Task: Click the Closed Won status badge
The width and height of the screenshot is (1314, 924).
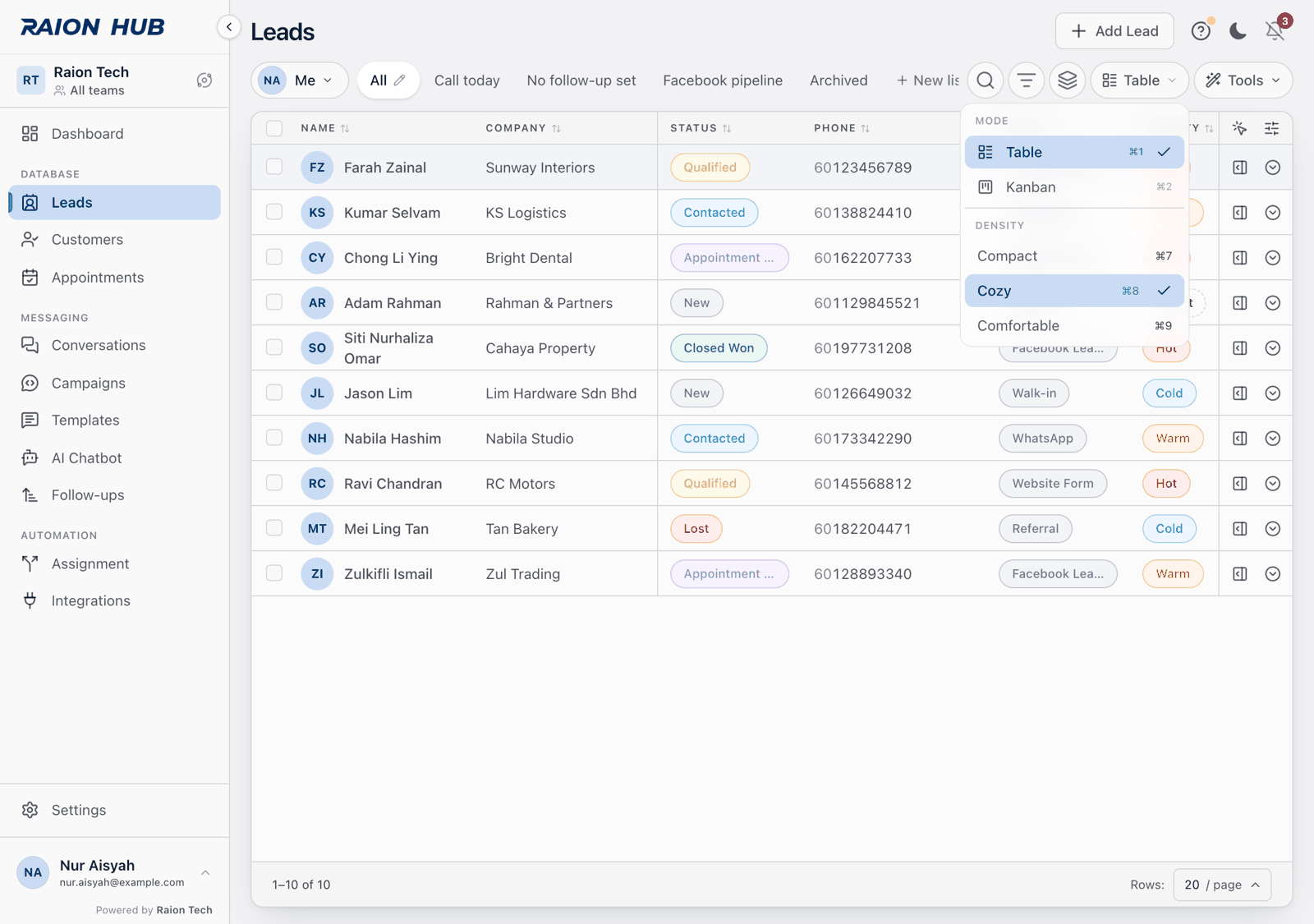Action: 719,348
